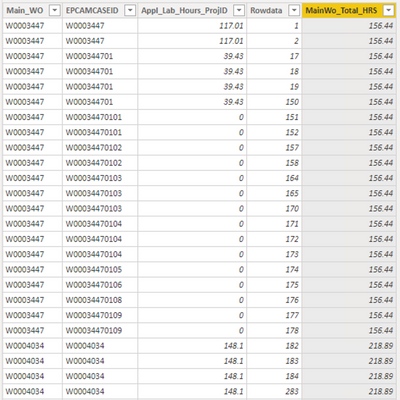
Task: Click the Rowdata cell with value 182
Action: (x=274, y=346)
